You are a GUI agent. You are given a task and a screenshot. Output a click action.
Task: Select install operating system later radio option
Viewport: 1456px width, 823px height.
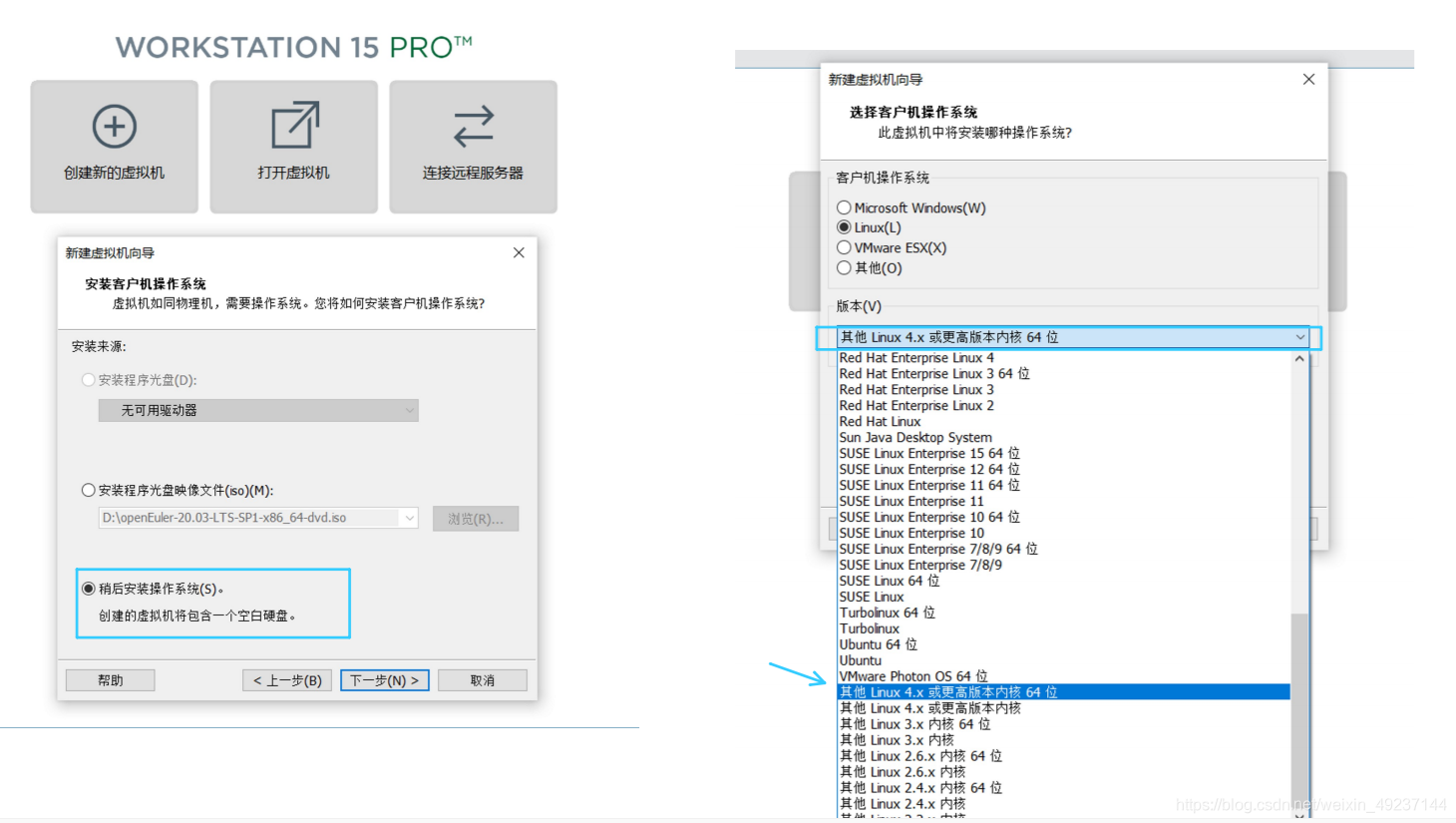click(89, 589)
